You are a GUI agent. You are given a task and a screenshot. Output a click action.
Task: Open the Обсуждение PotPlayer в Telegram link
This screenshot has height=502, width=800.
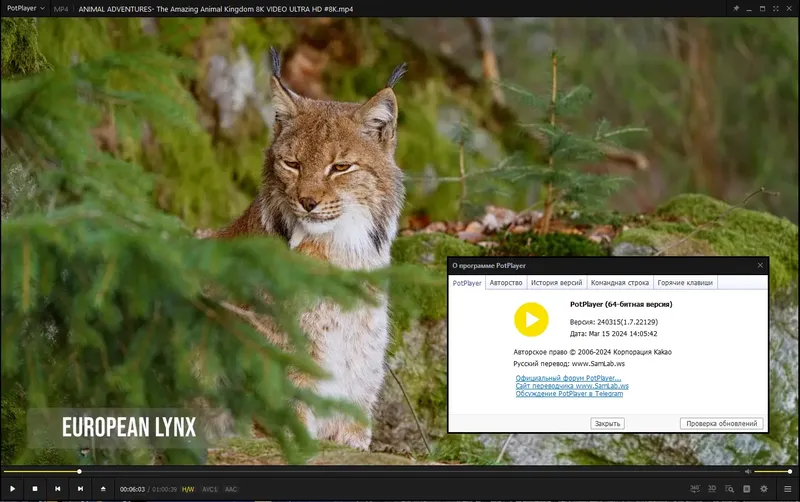tap(569, 393)
